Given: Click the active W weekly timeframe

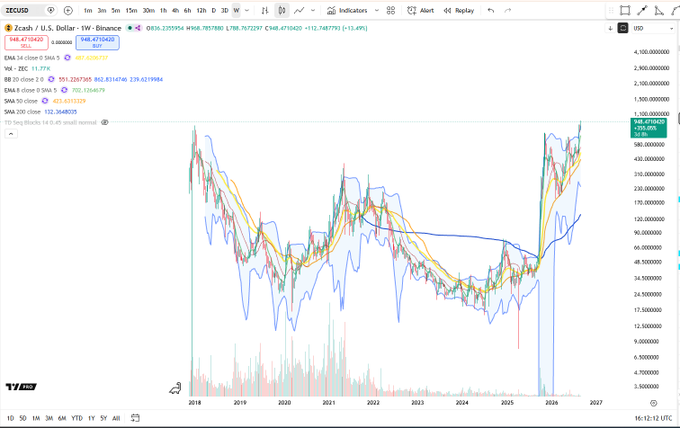Looking at the screenshot, I should pyautogui.click(x=236, y=10).
